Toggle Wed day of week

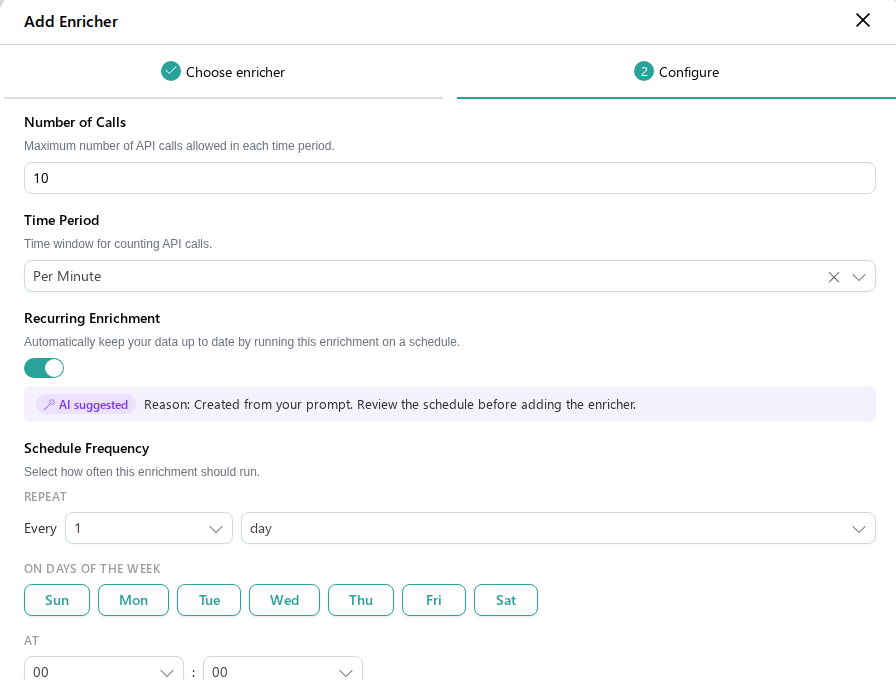[285, 600]
